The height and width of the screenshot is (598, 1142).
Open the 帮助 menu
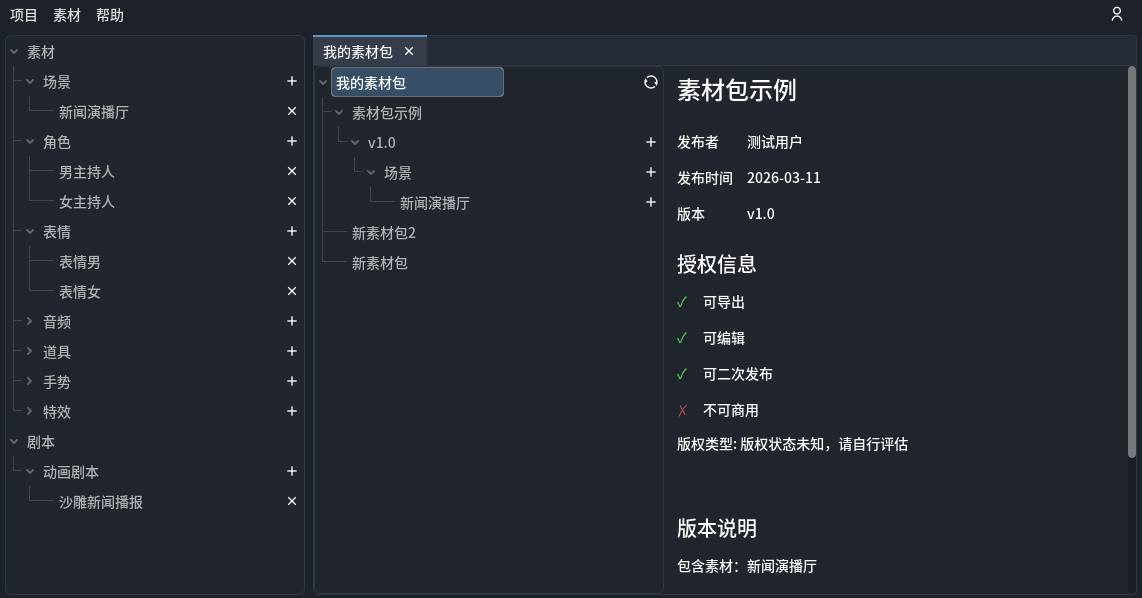(110, 15)
